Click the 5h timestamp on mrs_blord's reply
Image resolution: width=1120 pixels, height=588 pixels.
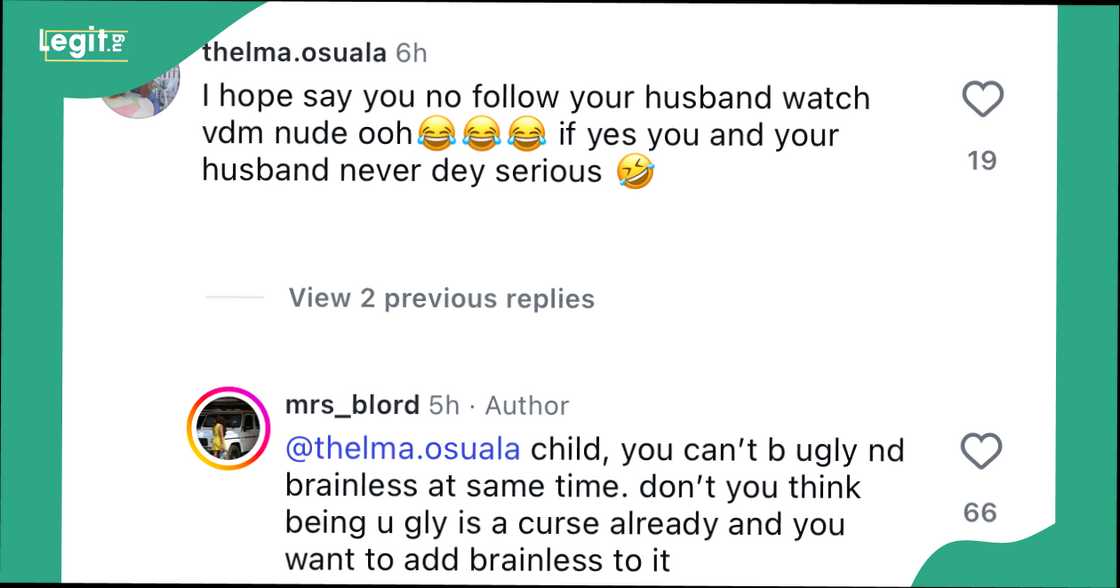[x=444, y=405]
